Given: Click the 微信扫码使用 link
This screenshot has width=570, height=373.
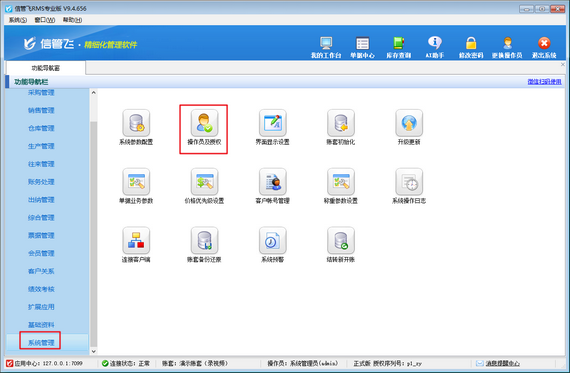Looking at the screenshot, I should [x=544, y=82].
